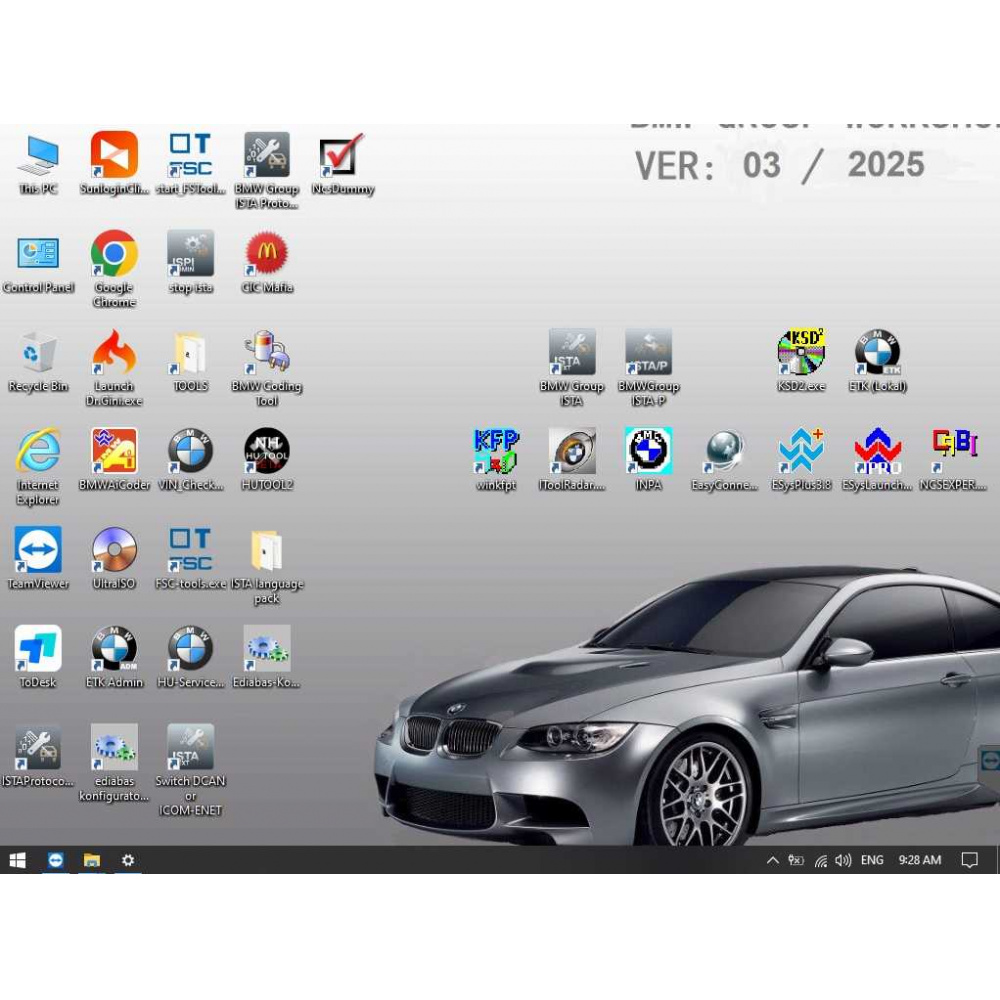Launch UltraISO shortcut
The width and height of the screenshot is (1000, 1000).
click(x=114, y=559)
